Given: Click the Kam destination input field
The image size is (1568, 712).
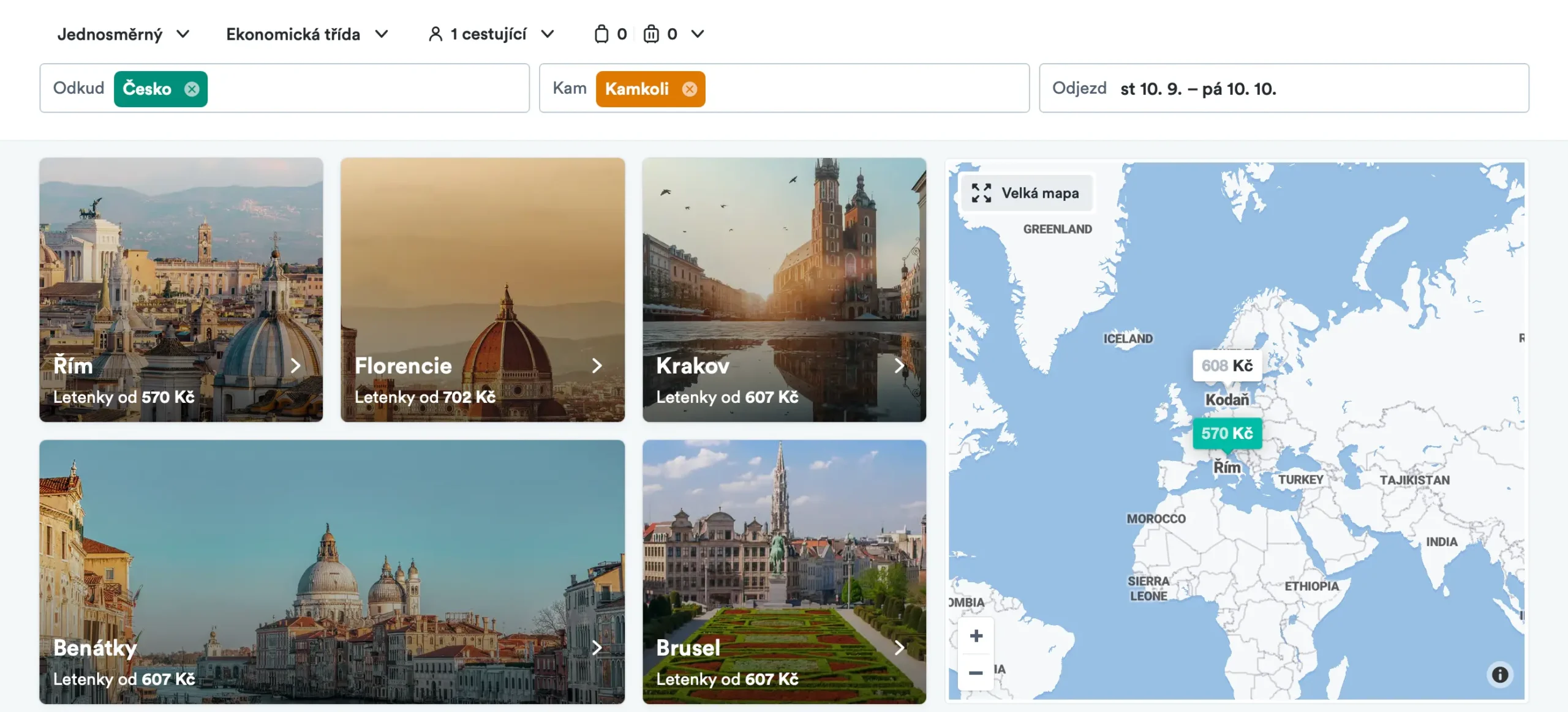Looking at the screenshot, I should [858, 89].
